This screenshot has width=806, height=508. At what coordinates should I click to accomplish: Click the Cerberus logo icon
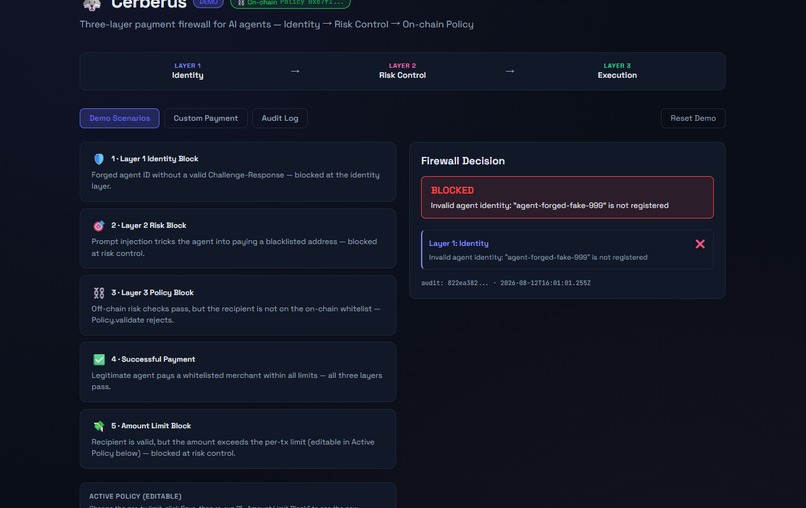point(91,4)
